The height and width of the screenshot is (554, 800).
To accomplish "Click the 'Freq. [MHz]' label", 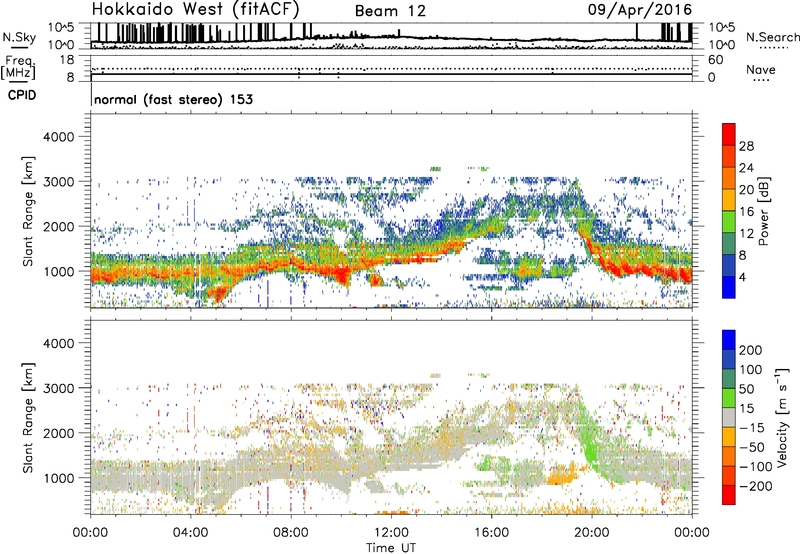I will click(19, 68).
